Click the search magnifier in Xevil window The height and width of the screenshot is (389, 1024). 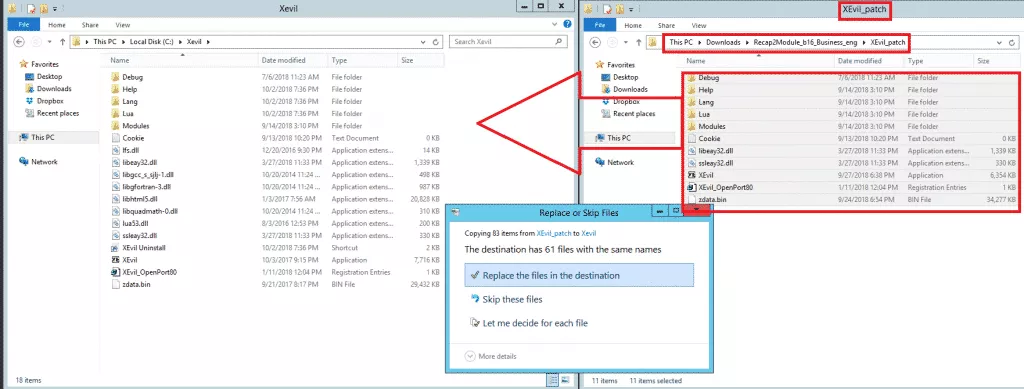[x=559, y=42]
